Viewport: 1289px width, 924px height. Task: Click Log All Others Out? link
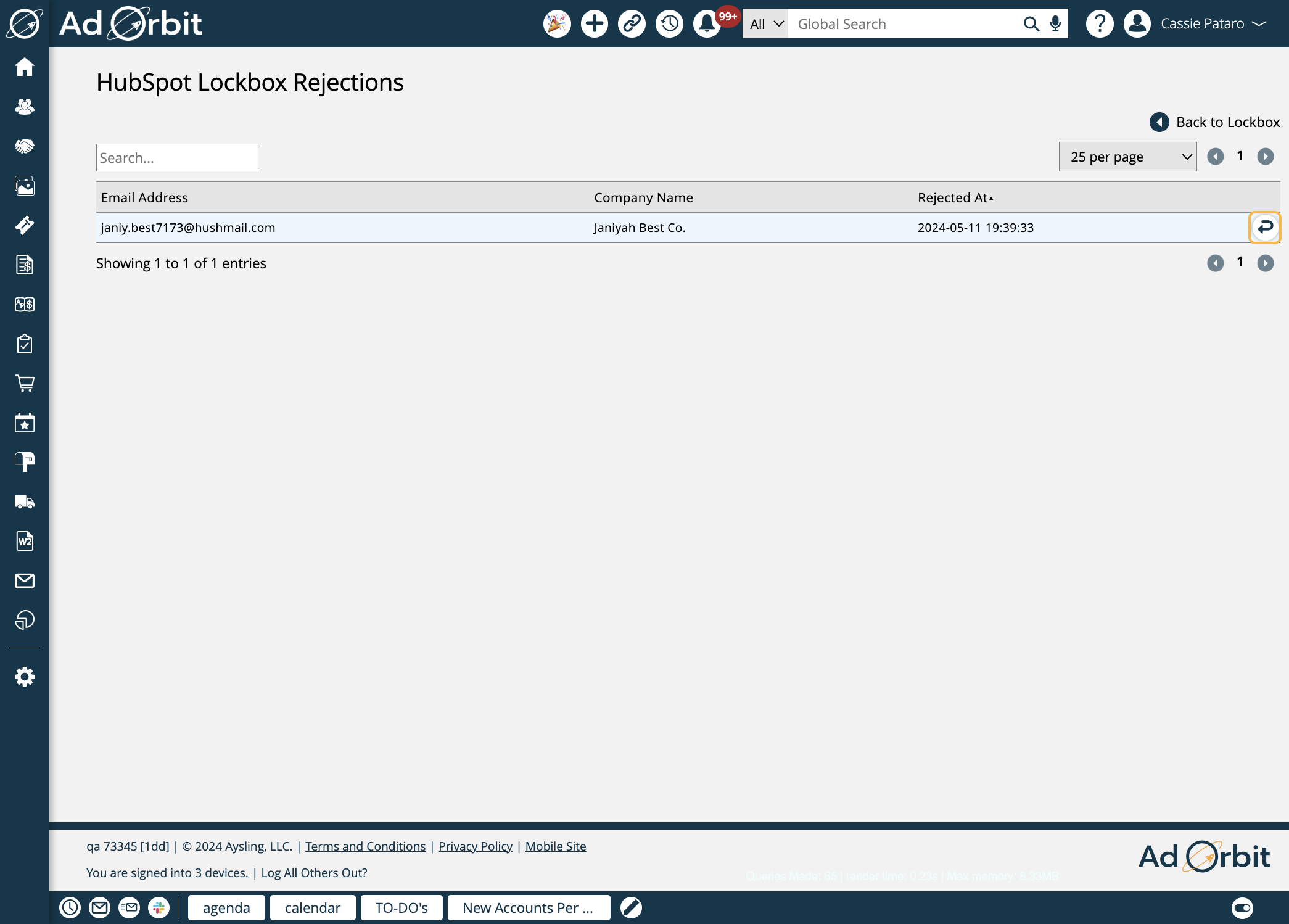pyautogui.click(x=314, y=873)
